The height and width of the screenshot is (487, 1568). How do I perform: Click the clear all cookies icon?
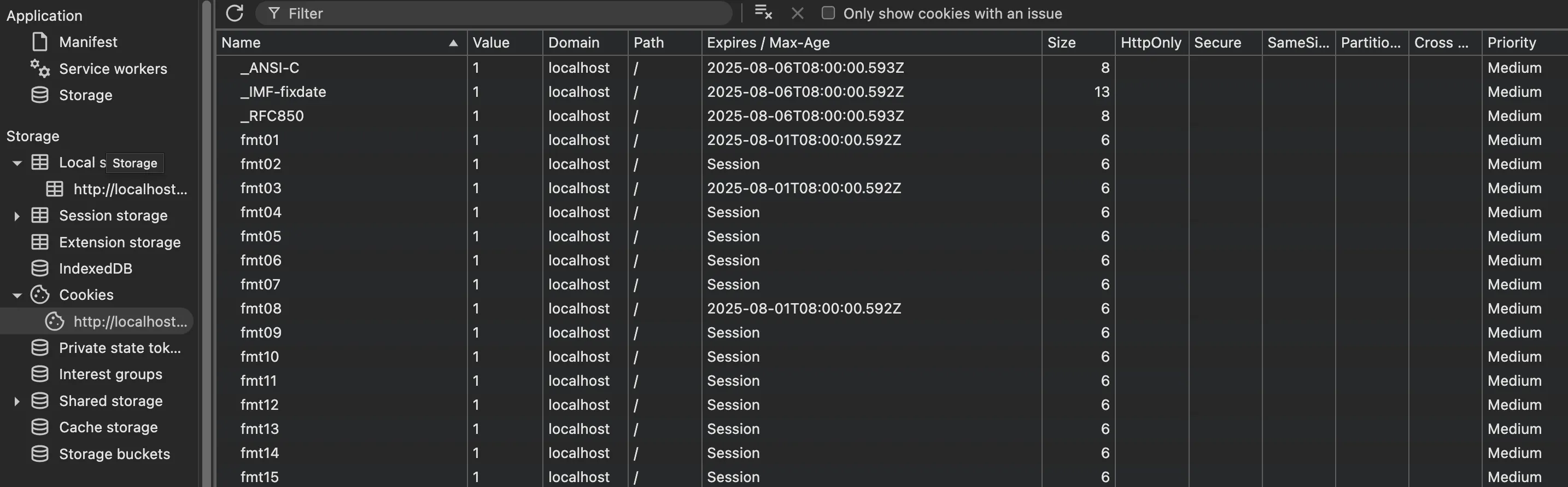[763, 12]
